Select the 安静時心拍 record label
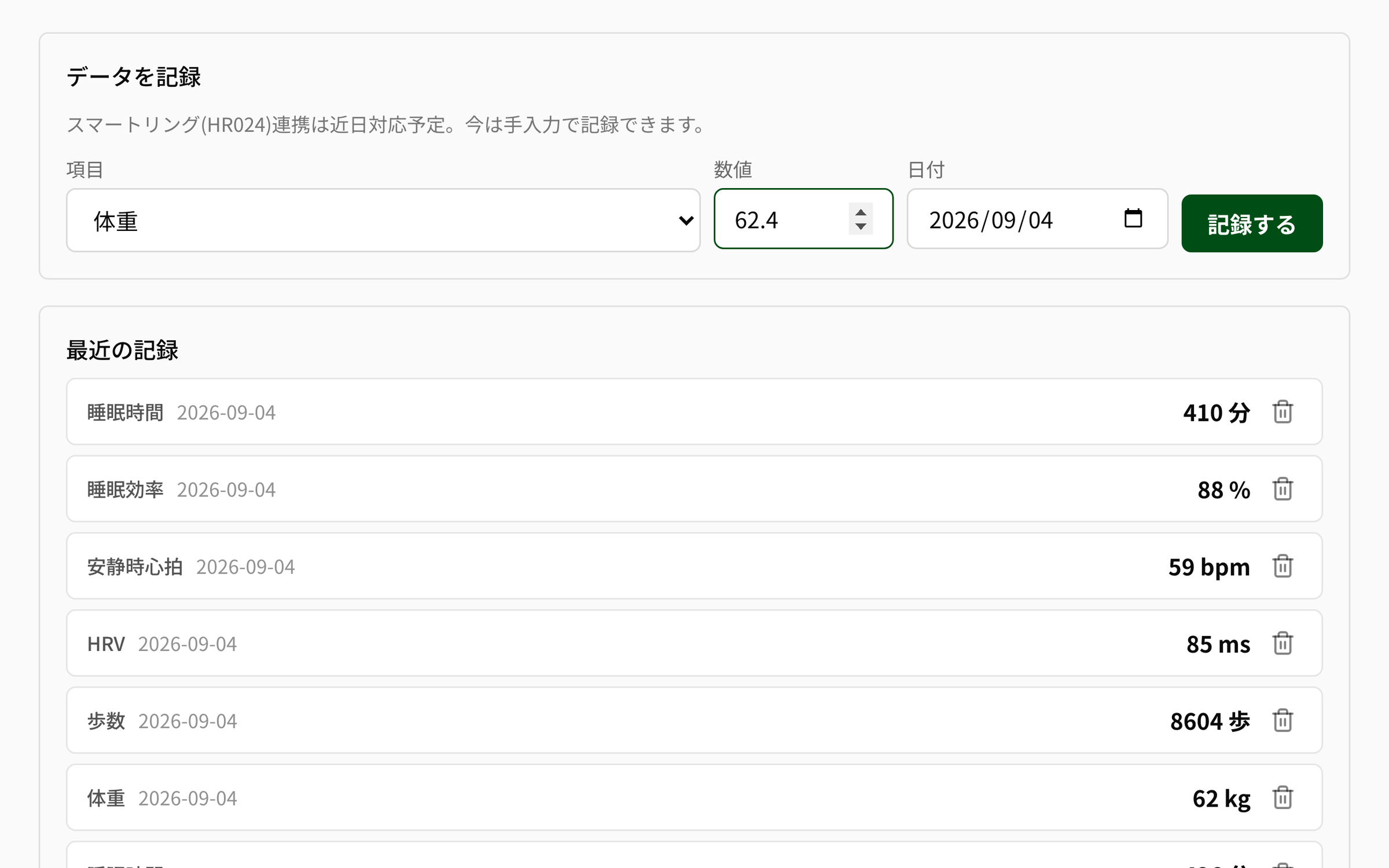1389x868 pixels. pyautogui.click(x=135, y=567)
